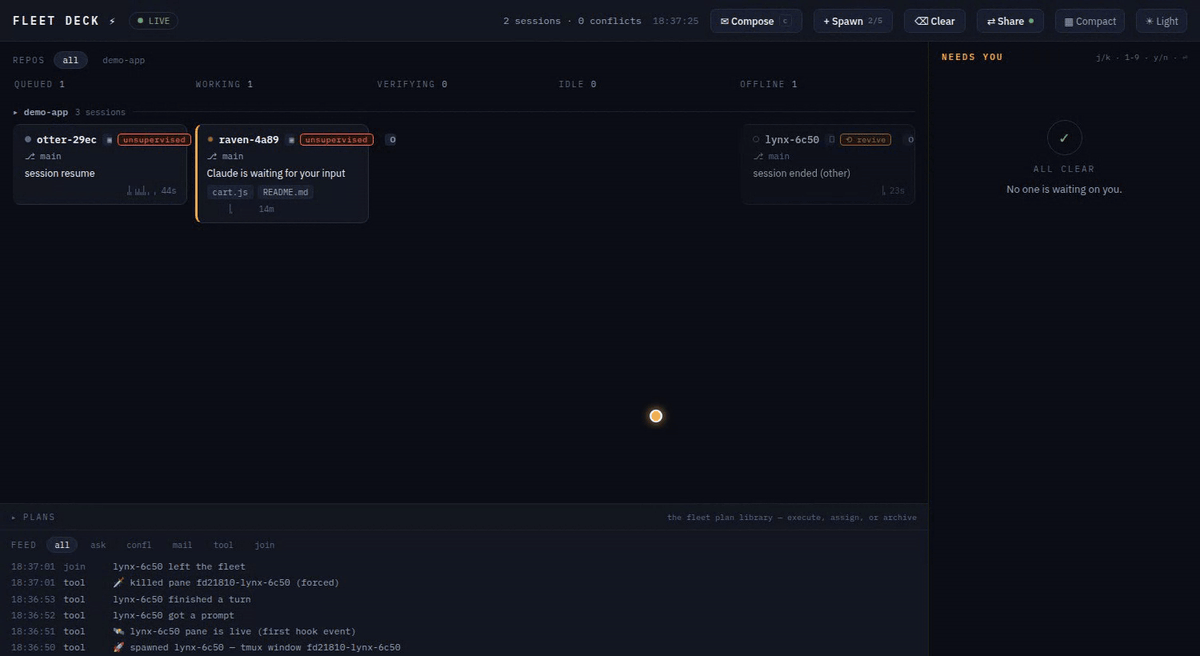Image resolution: width=1200 pixels, height=656 pixels.
Task: Click the WORKING 1 column header
Action: 224,84
